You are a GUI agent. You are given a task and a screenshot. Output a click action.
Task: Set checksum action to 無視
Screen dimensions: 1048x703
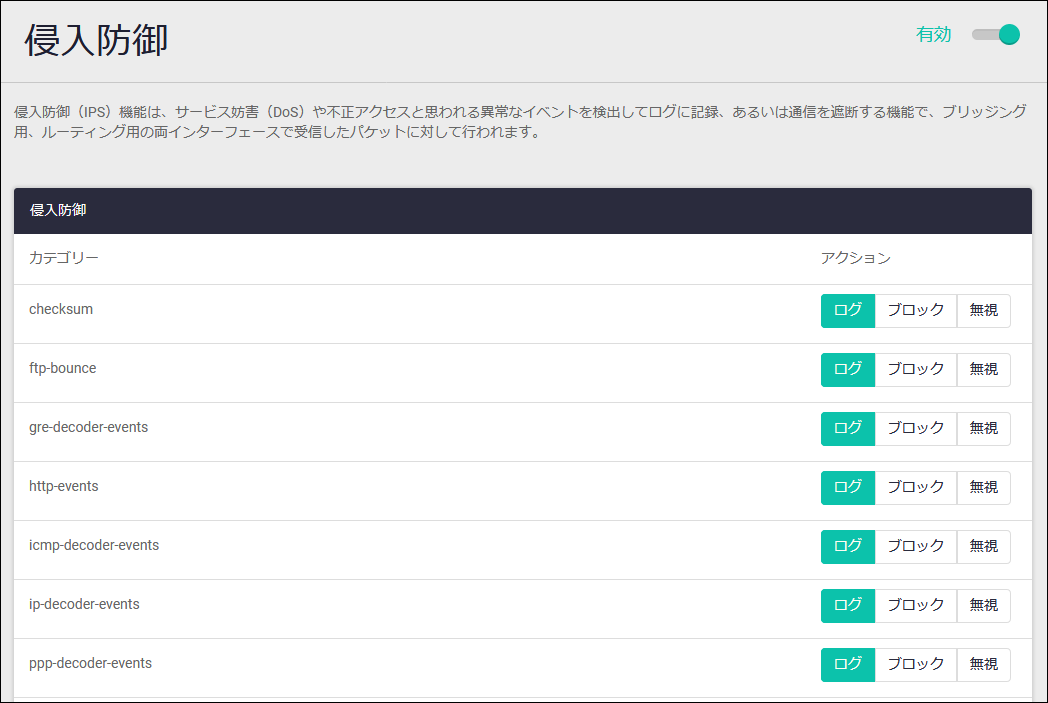click(x=983, y=310)
